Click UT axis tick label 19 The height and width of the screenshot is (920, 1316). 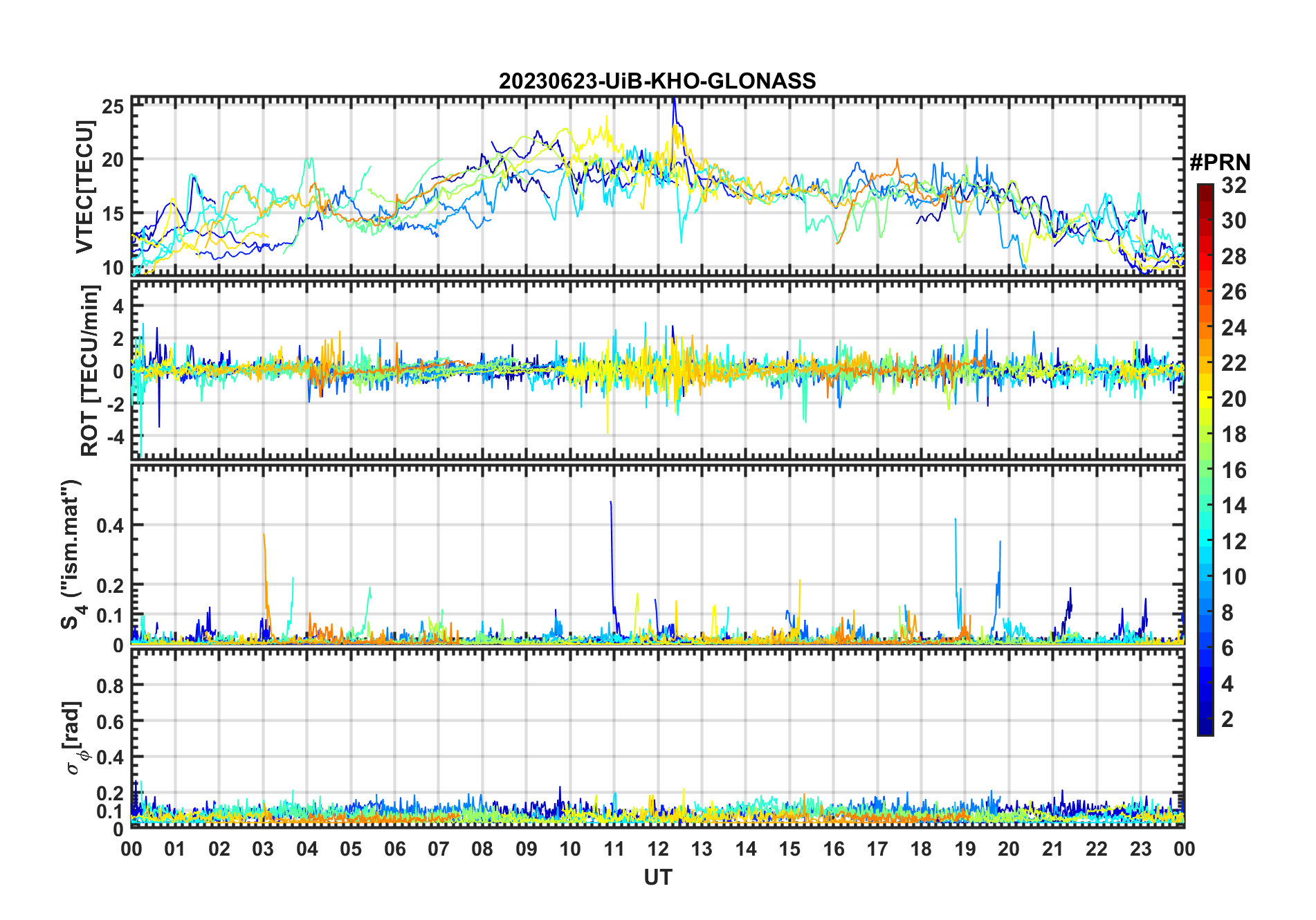click(x=965, y=849)
